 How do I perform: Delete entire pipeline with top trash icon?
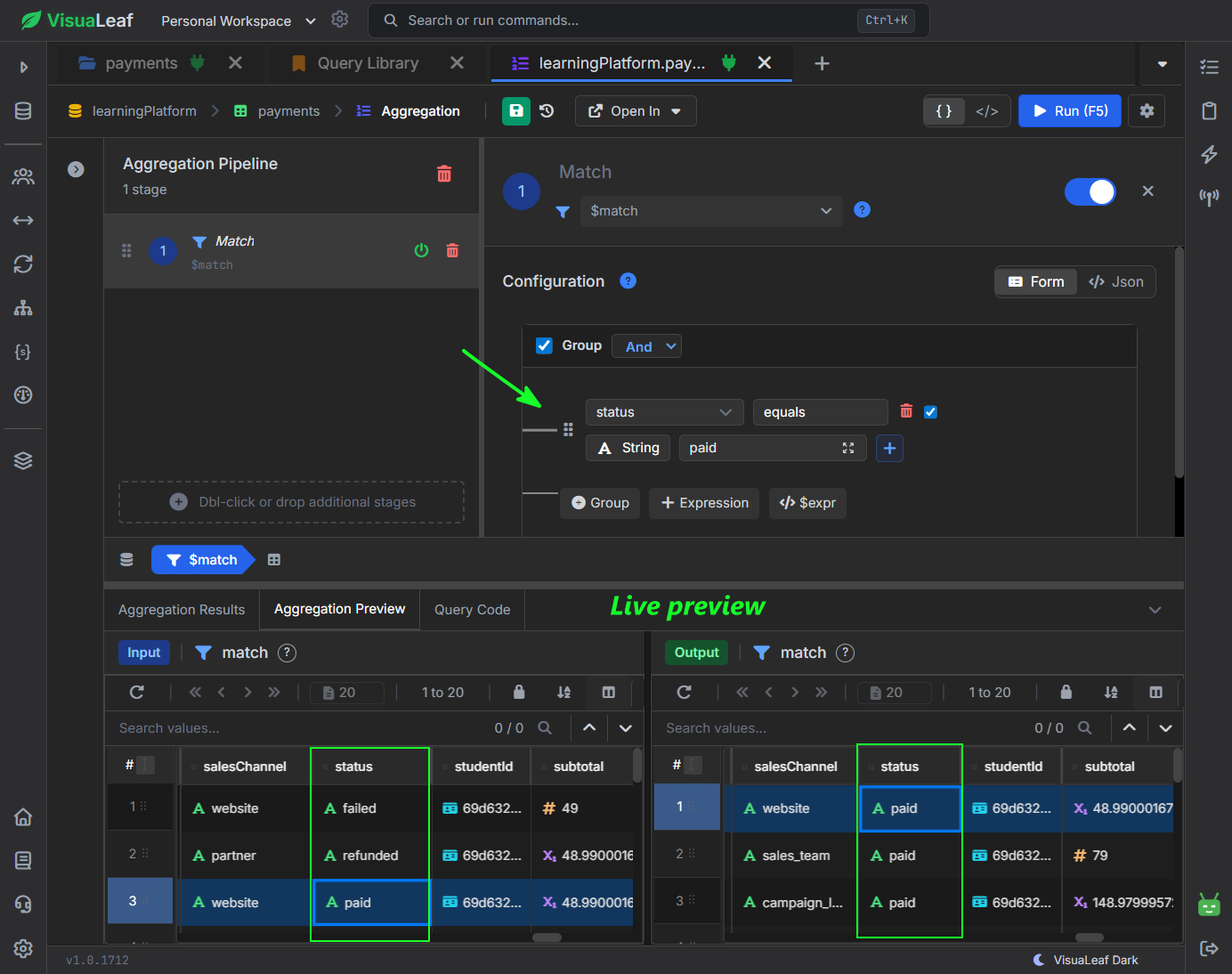tap(444, 174)
